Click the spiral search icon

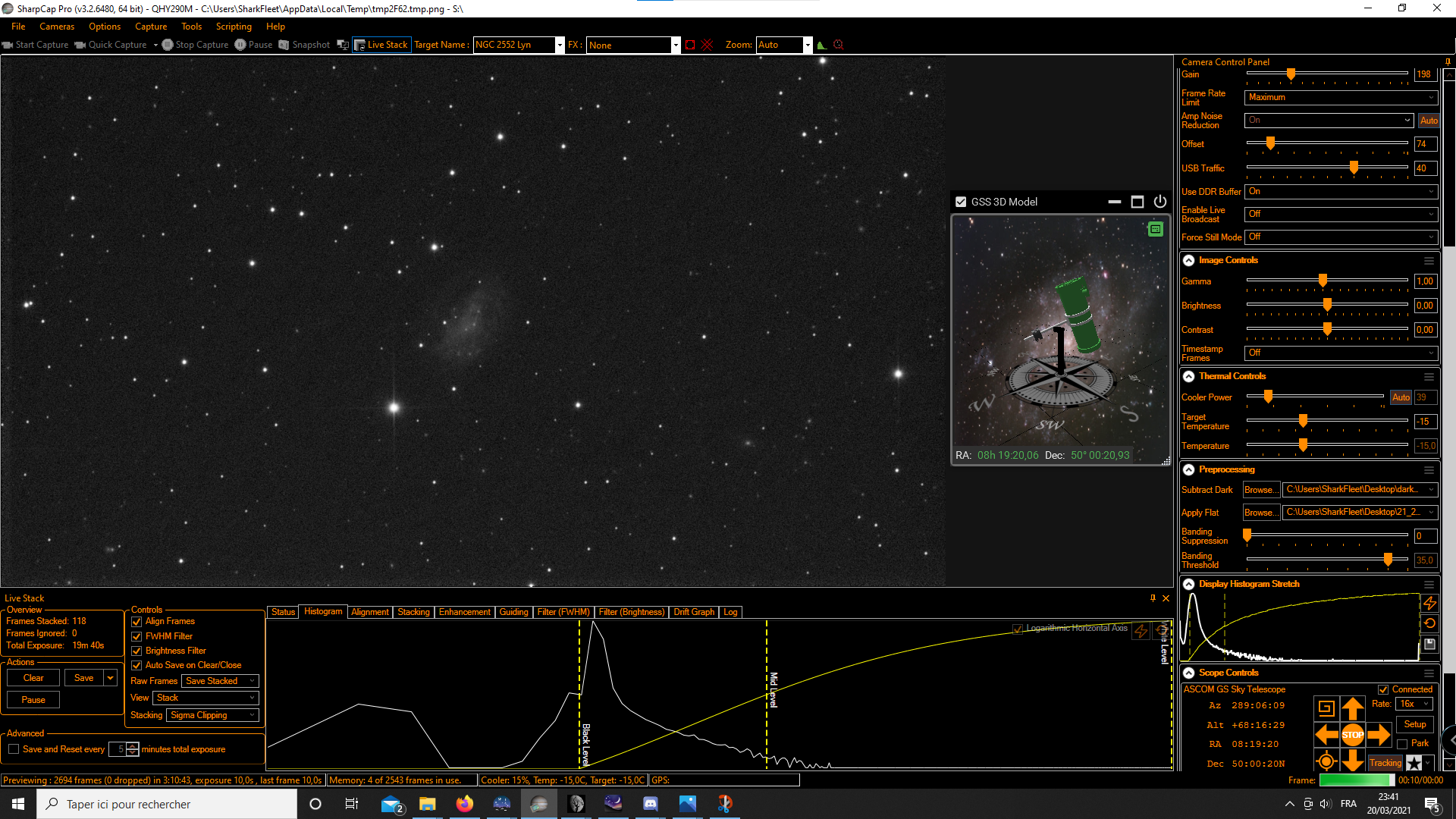1326,708
